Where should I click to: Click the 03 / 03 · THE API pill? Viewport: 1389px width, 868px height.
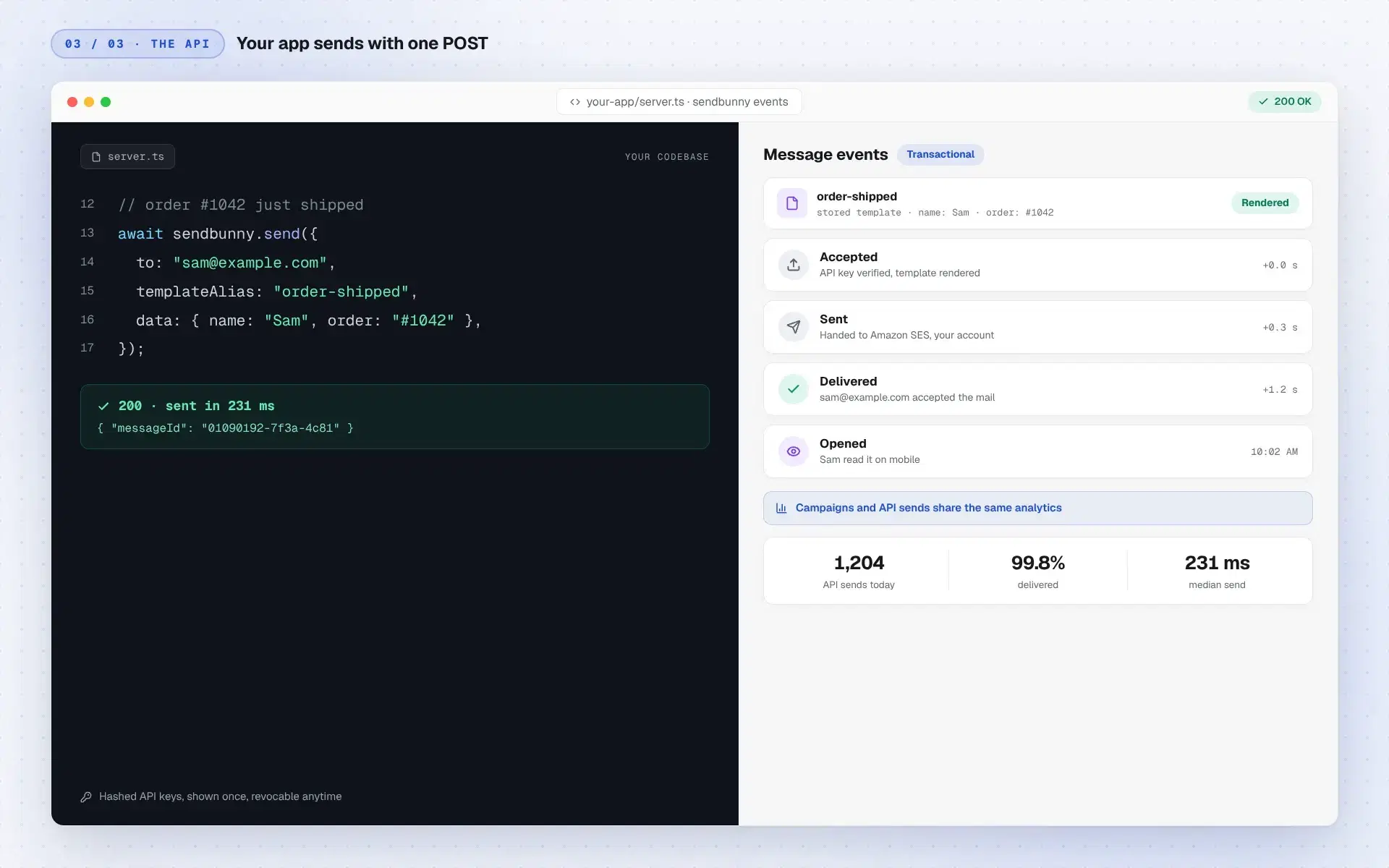[137, 43]
